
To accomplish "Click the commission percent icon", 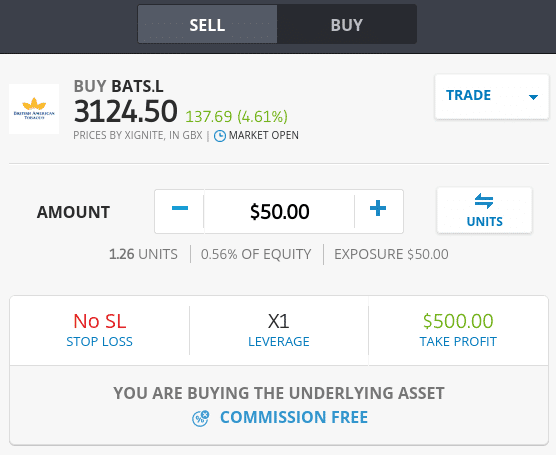I will tap(201, 418).
